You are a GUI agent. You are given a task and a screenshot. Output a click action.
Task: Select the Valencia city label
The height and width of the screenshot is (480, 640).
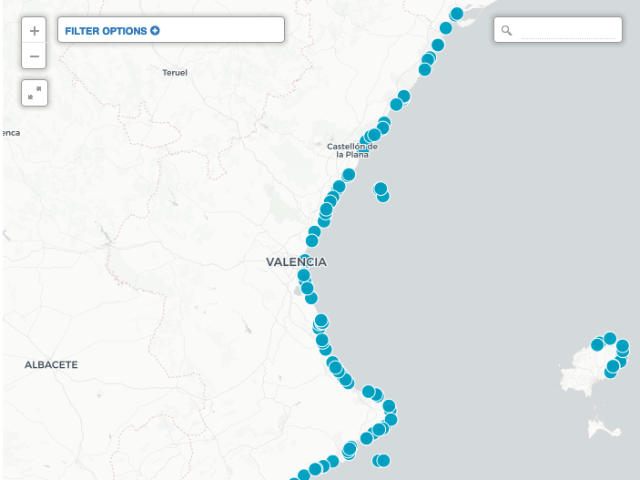click(x=296, y=262)
